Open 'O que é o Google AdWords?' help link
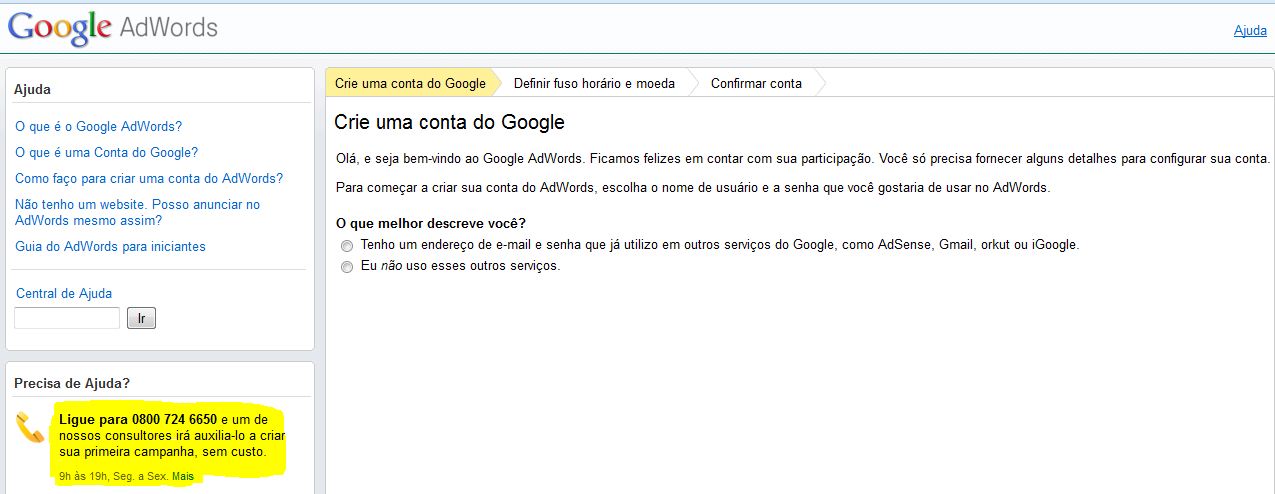Image resolution: width=1275 pixels, height=494 pixels. (x=99, y=126)
